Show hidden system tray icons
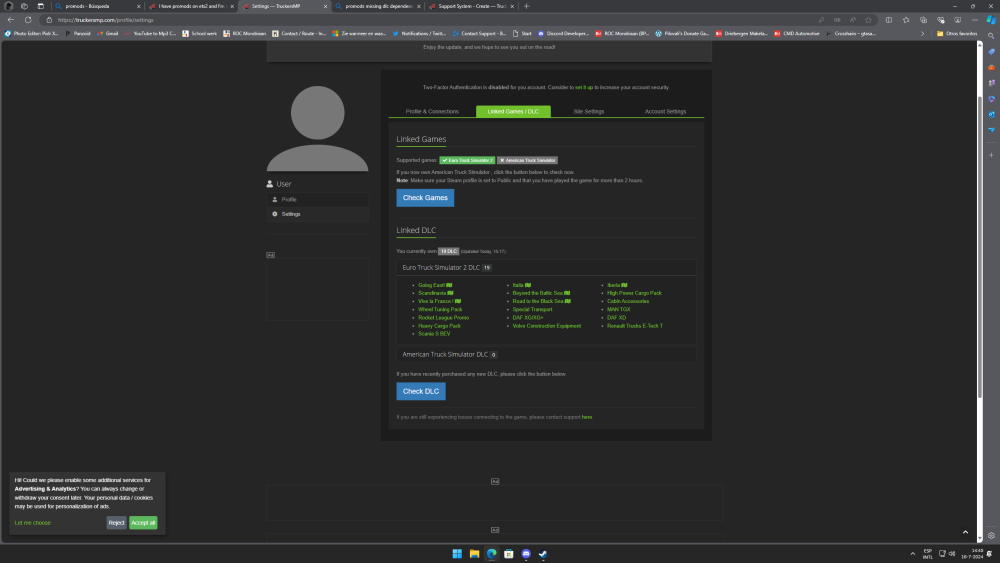 [x=911, y=553]
